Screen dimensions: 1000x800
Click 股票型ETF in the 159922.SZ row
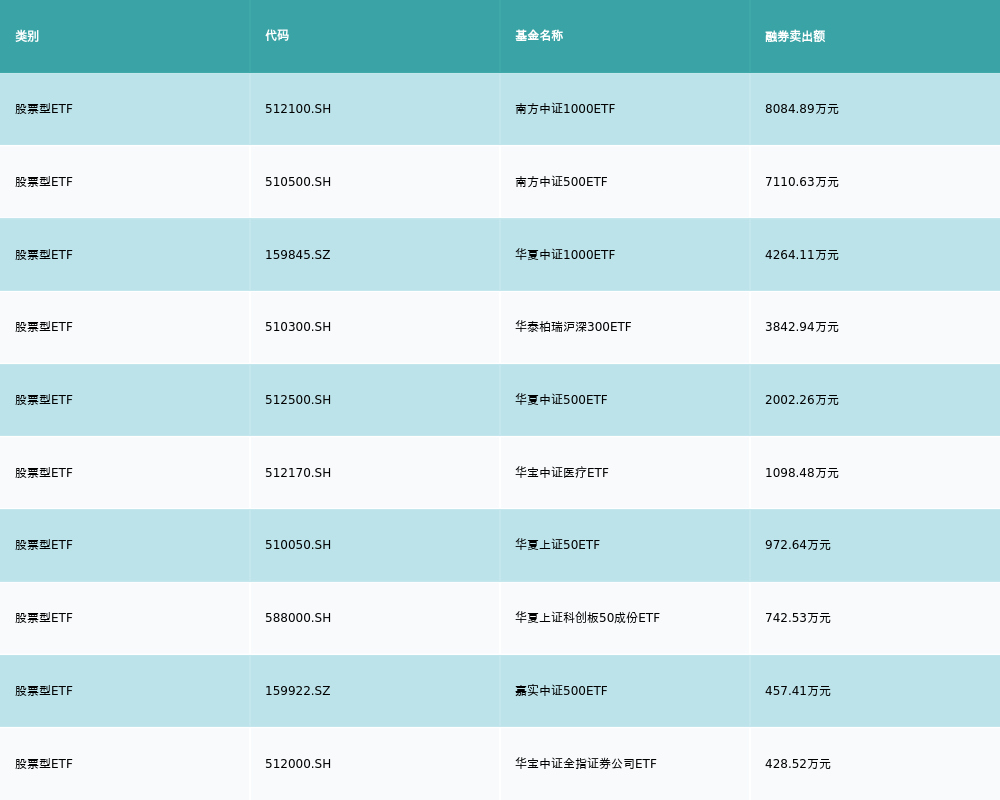(x=44, y=691)
